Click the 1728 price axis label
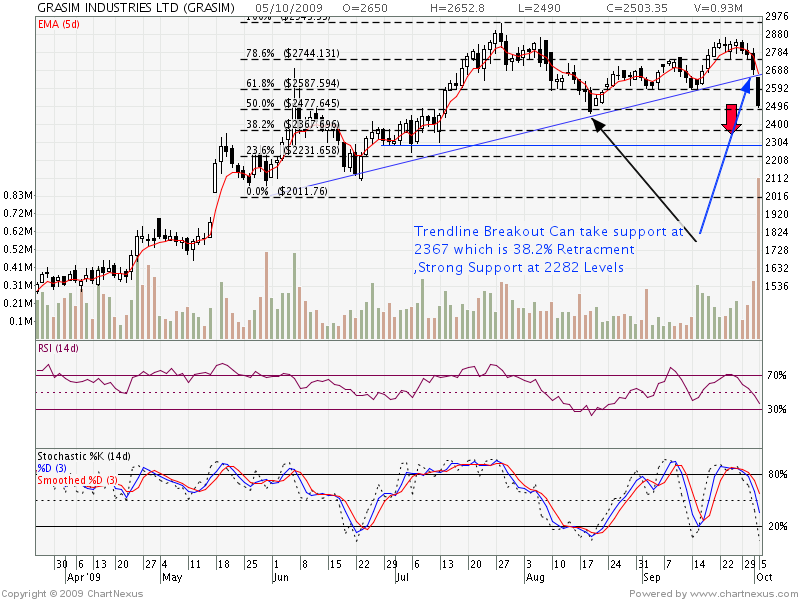This screenshot has width=800, height=600. tap(777, 250)
